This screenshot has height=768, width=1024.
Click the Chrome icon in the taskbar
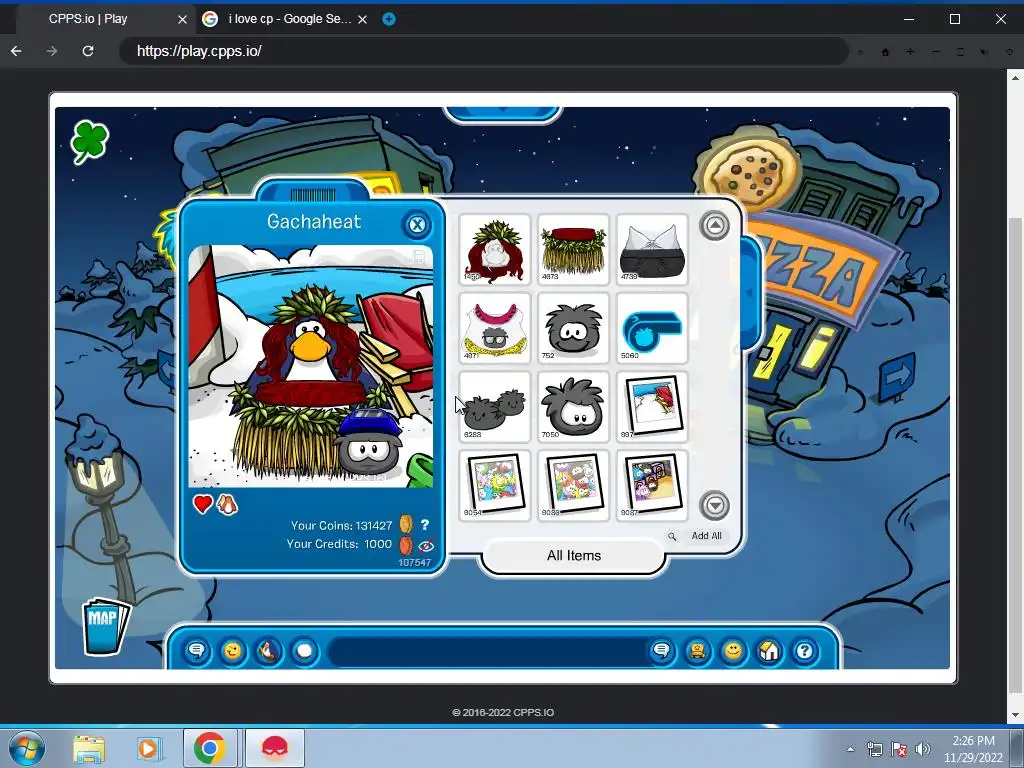pos(210,748)
